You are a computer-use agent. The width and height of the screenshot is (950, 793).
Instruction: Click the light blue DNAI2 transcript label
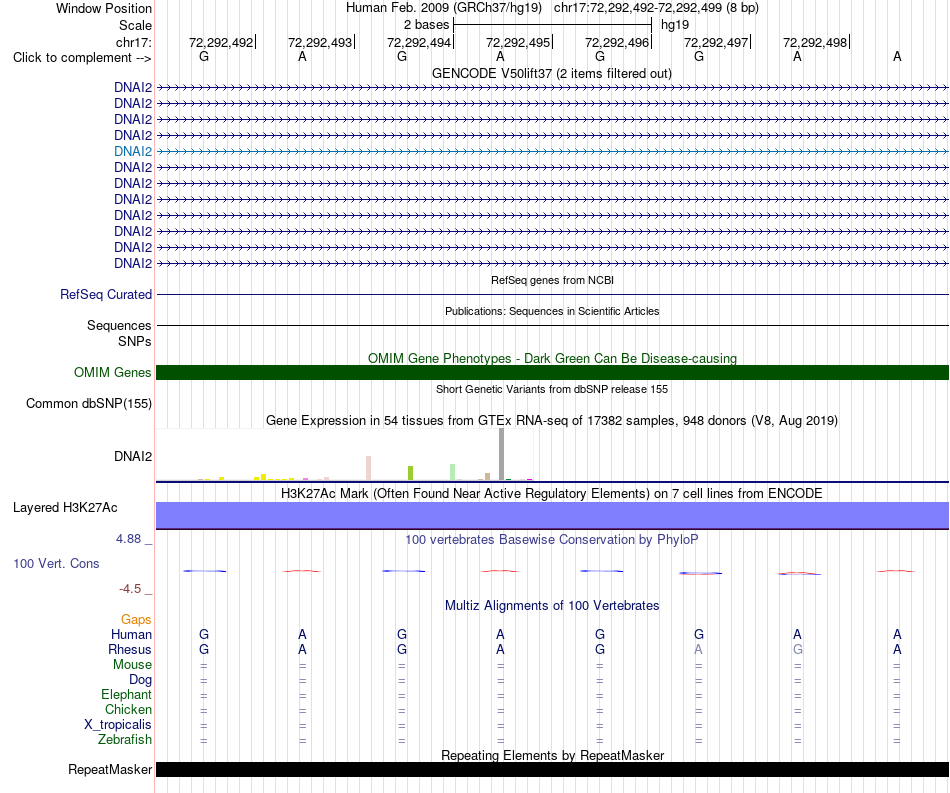coord(133,151)
